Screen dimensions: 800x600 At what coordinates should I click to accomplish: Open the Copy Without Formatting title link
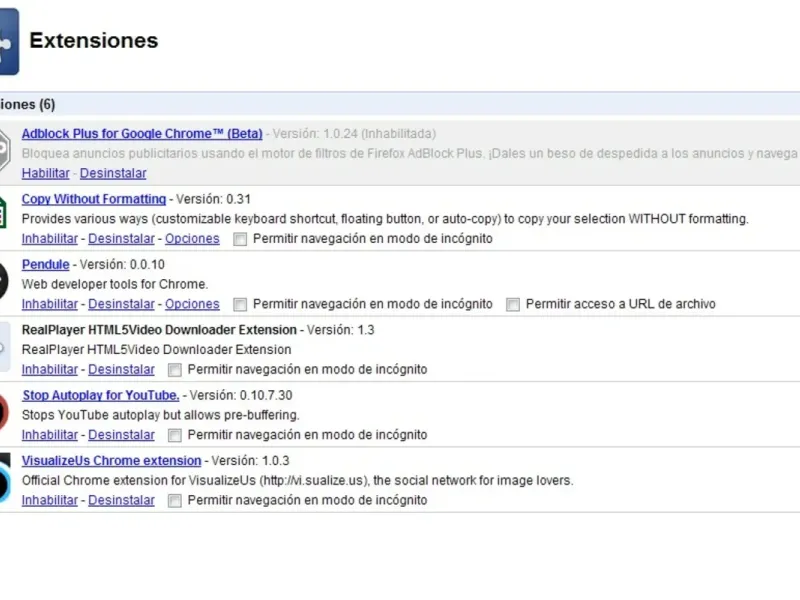(x=94, y=199)
